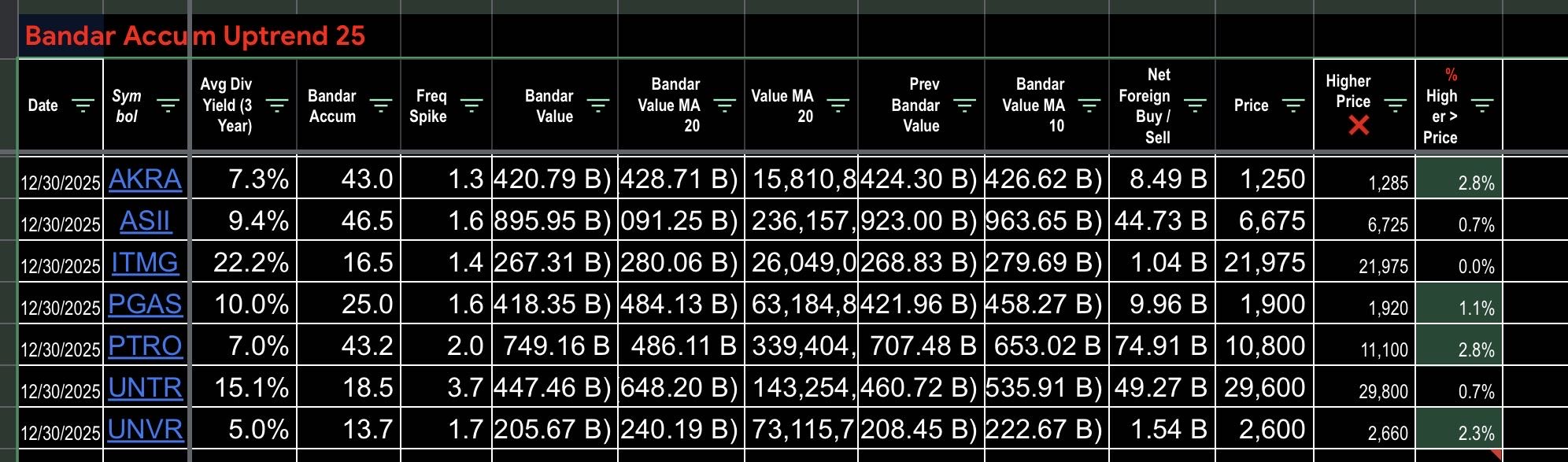Select the 707.48 B Prev Bandar cell
Screen dimensions: 1568x462
click(921, 346)
